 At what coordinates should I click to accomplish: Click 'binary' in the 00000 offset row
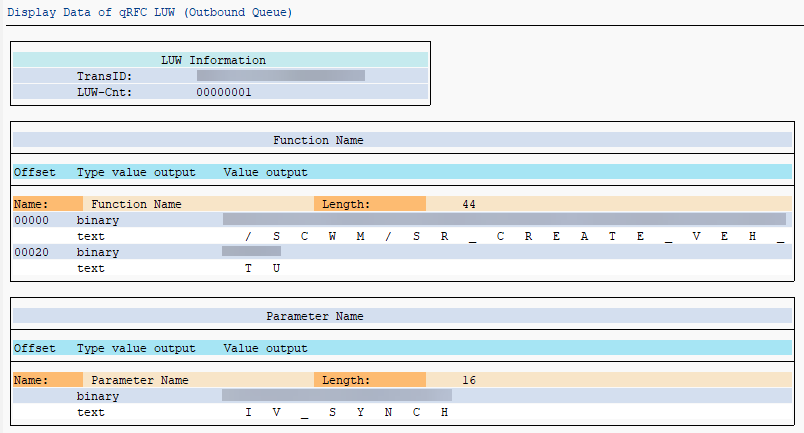tap(98, 220)
